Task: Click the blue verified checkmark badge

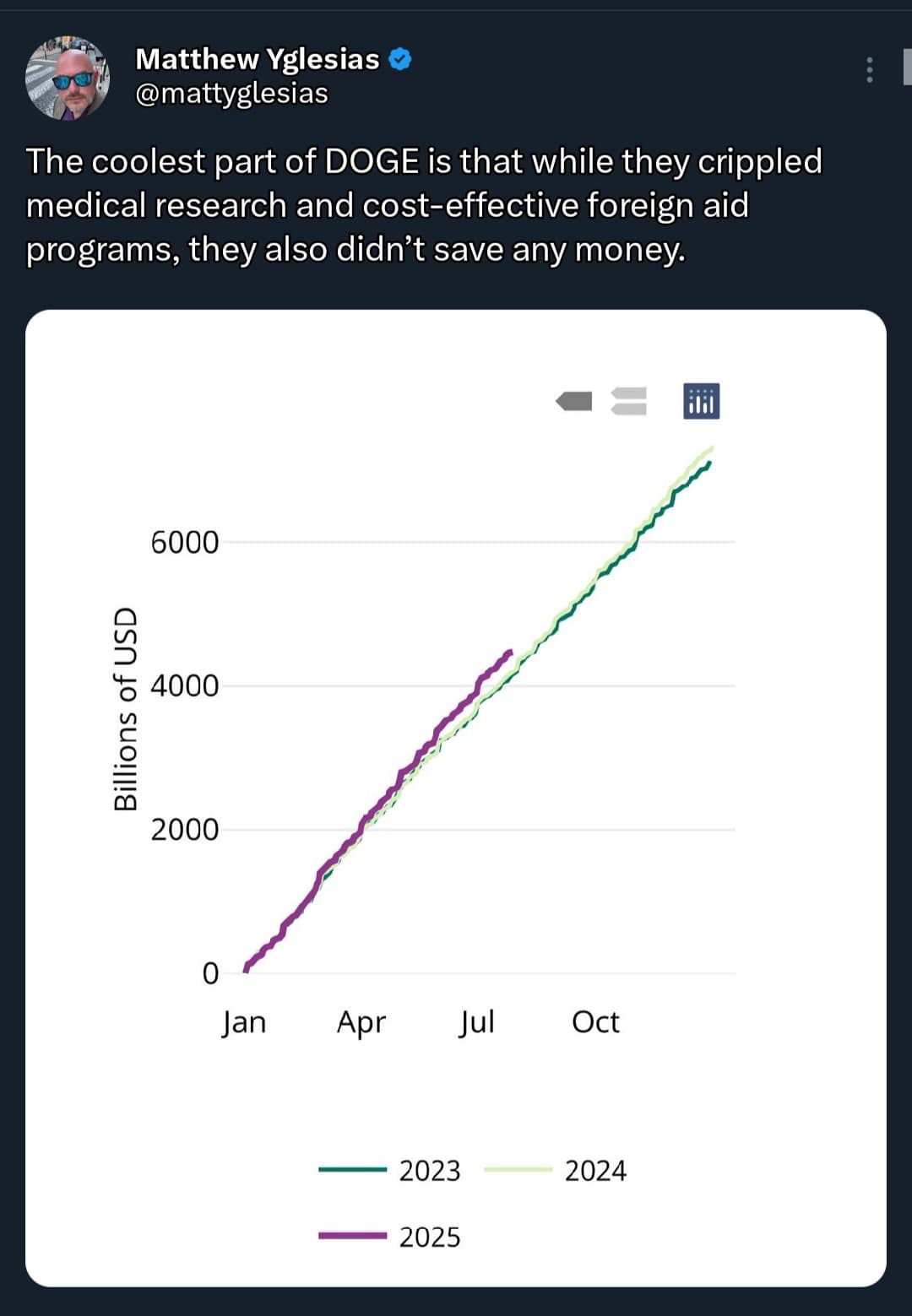Action: [x=400, y=59]
